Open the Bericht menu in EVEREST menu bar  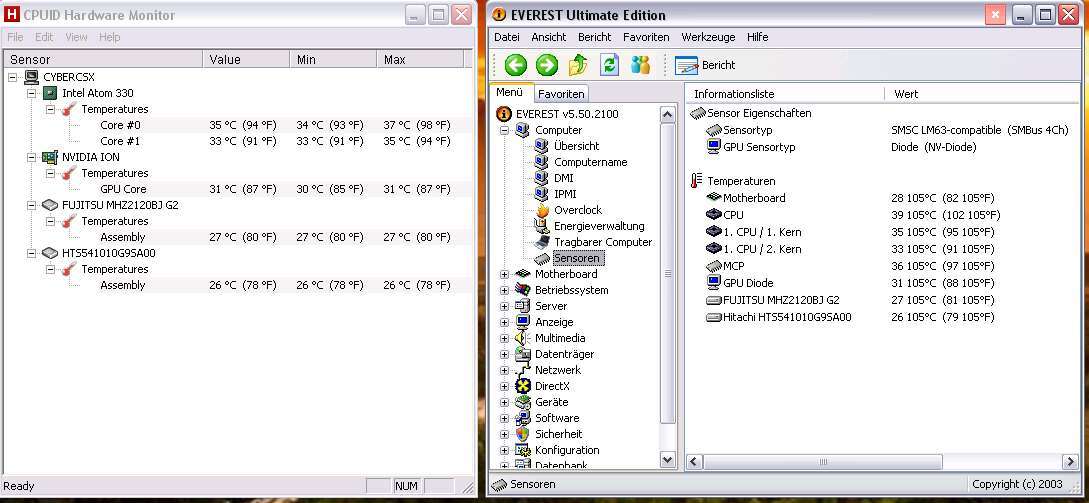pyautogui.click(x=595, y=37)
